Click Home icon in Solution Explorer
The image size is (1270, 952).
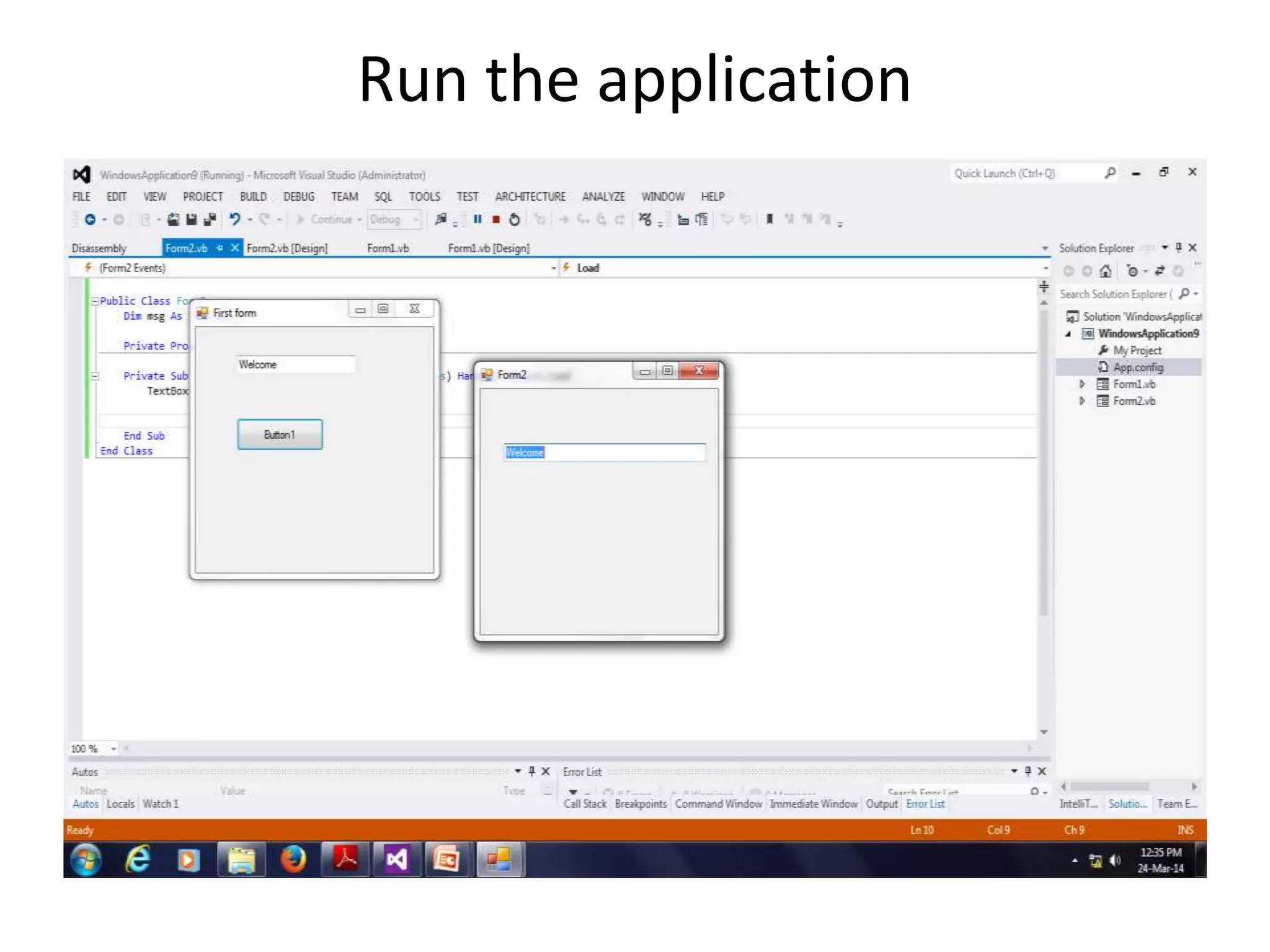tap(1105, 271)
